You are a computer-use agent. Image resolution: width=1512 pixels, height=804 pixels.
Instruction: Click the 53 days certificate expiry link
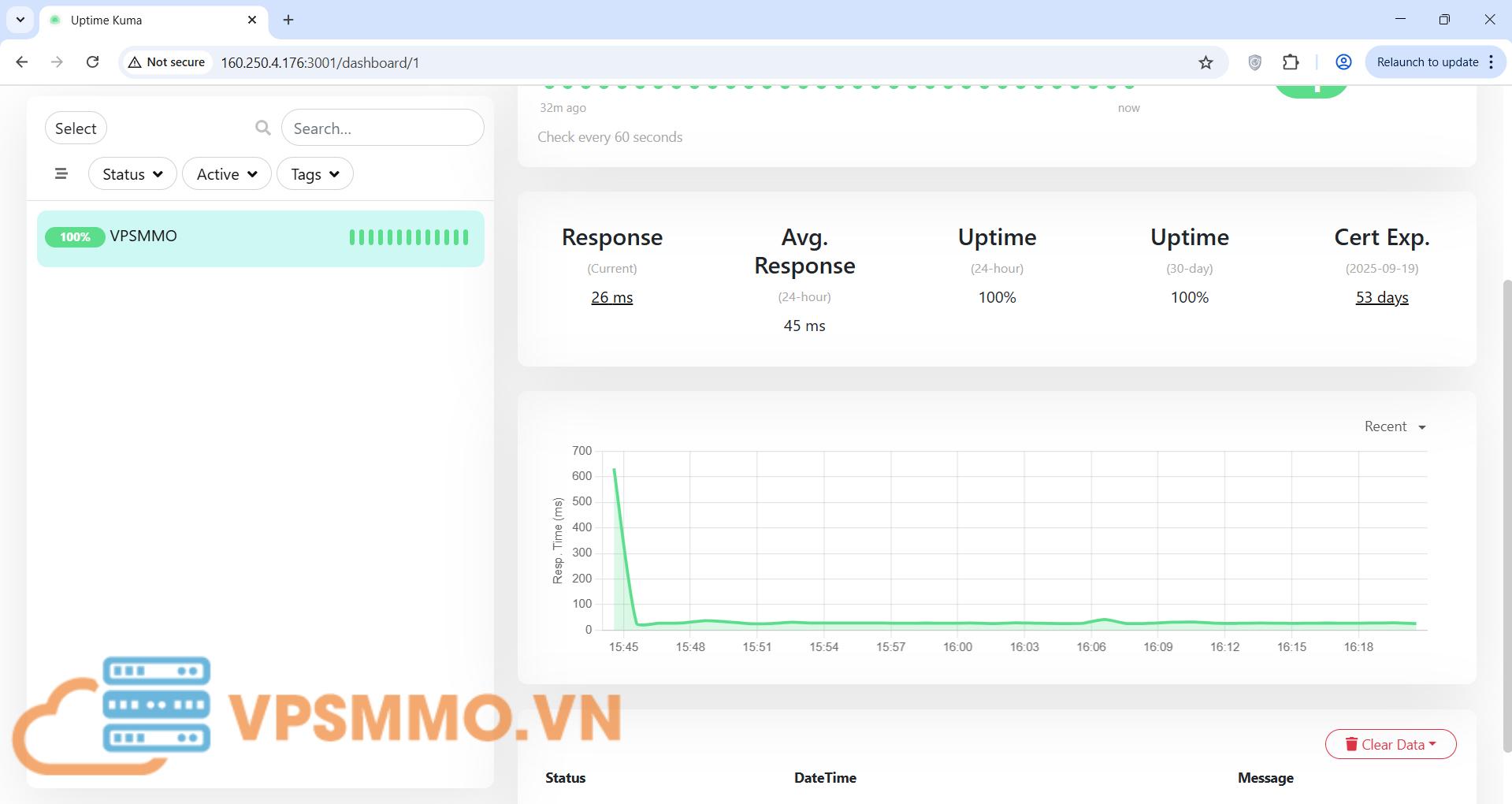[x=1381, y=297]
